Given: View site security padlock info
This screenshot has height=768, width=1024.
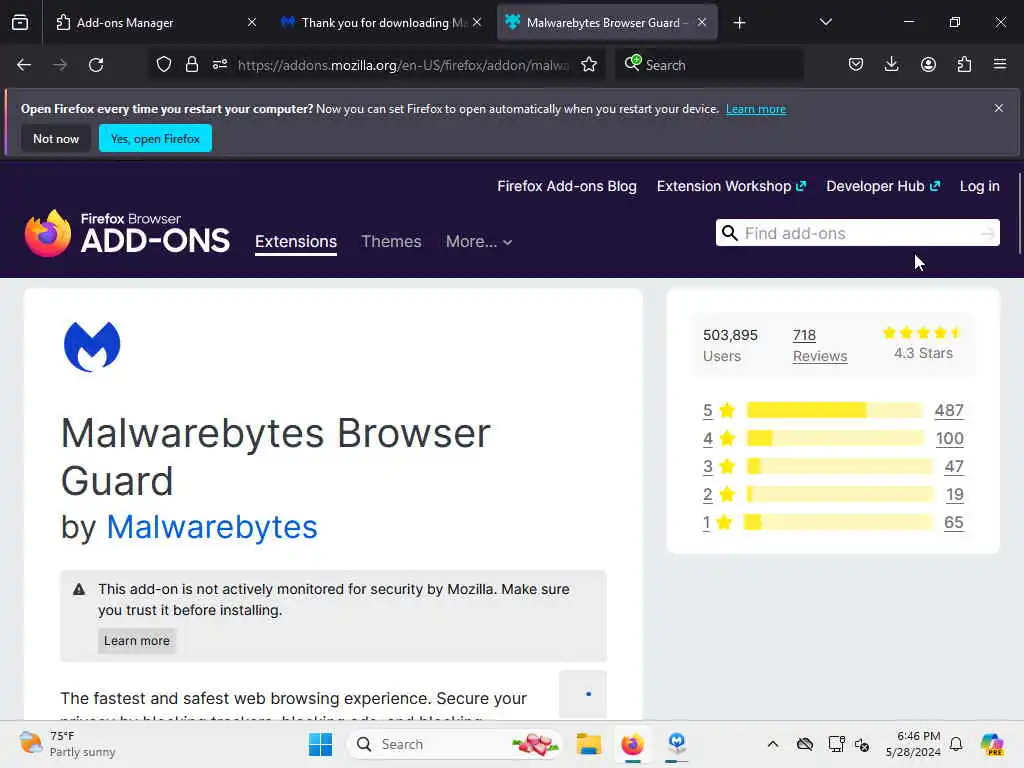Looking at the screenshot, I should (x=191, y=65).
